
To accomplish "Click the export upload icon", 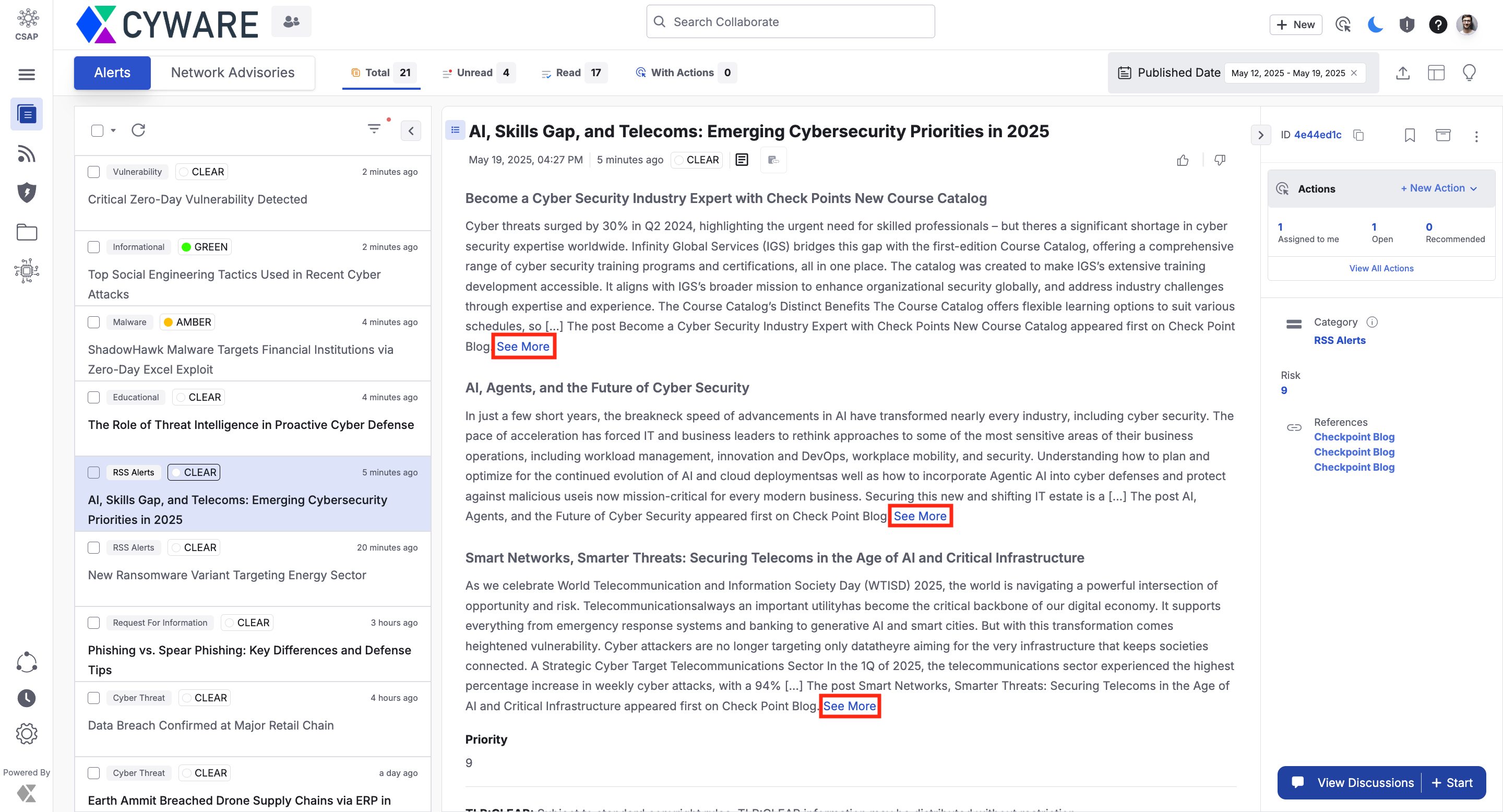I will 1403,73.
